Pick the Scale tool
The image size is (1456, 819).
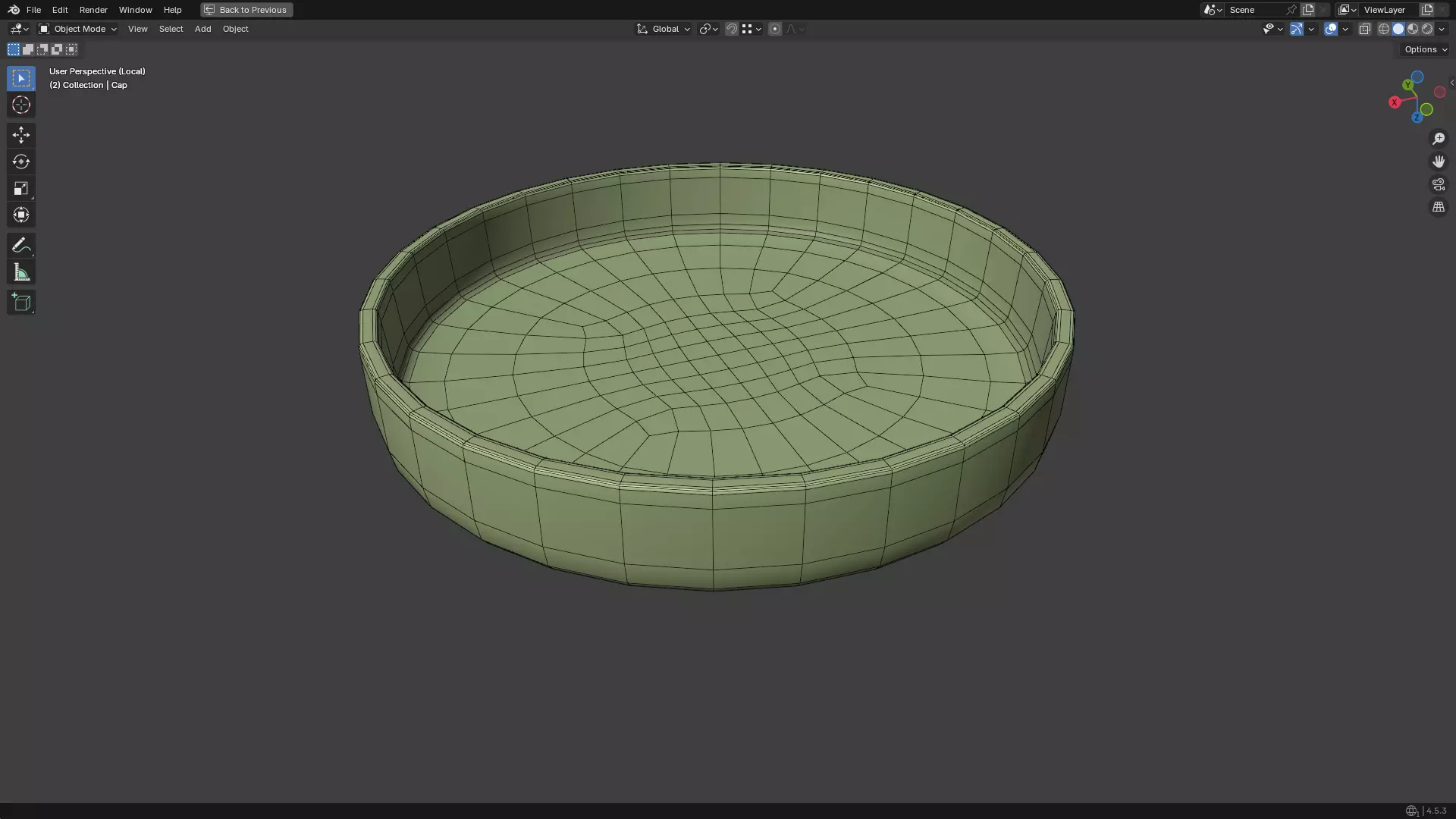[21, 188]
